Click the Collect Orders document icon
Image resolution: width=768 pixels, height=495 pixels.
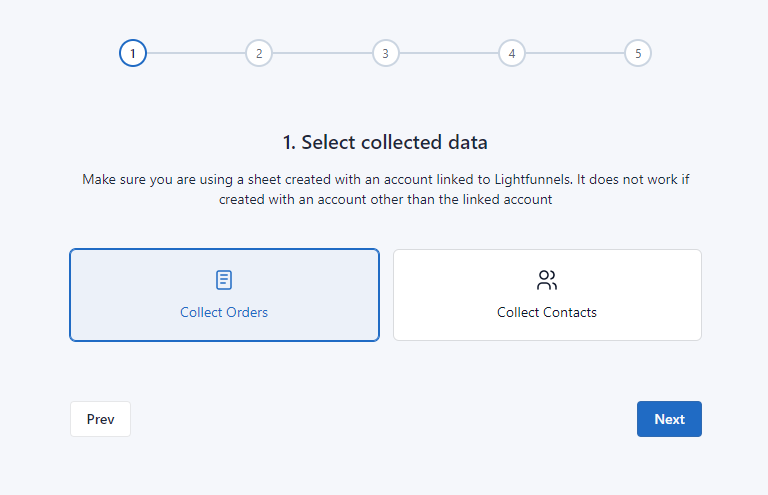tap(224, 280)
